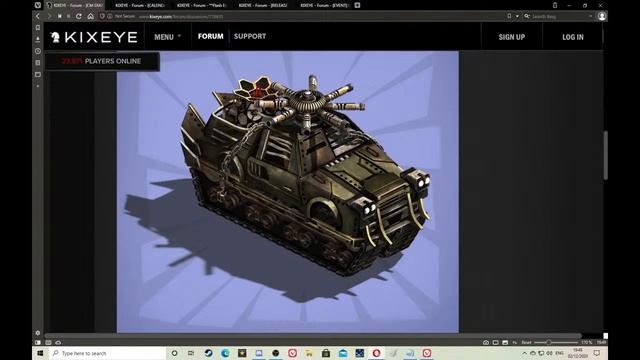Open the History panel in the sidebar
The image size is (640, 360).
[38, 51]
